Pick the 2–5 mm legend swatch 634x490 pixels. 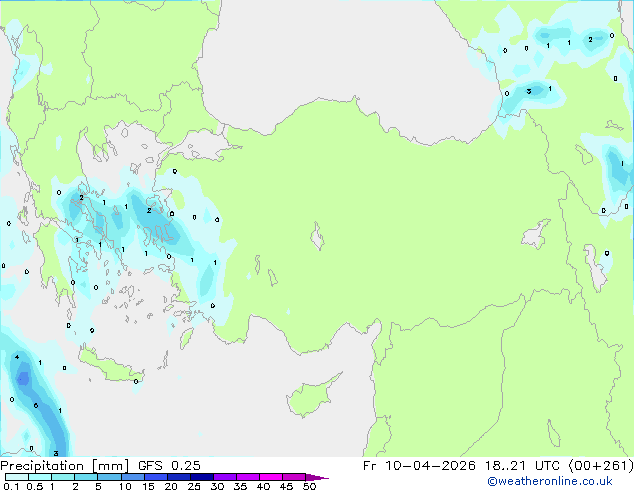(86, 477)
